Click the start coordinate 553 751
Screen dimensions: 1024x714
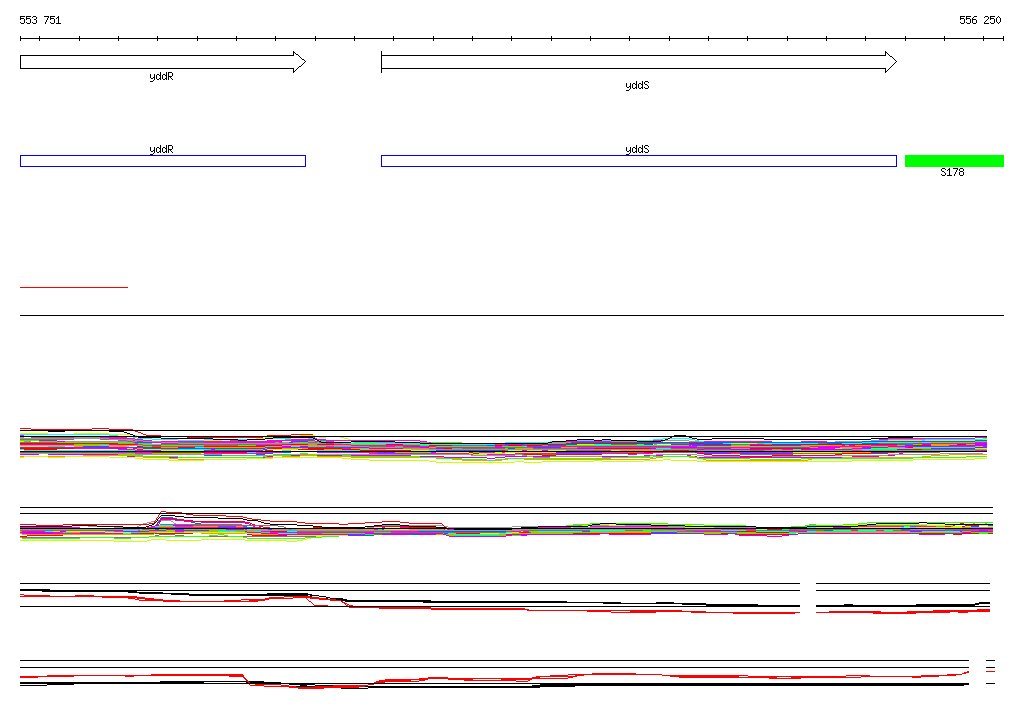pos(40,20)
